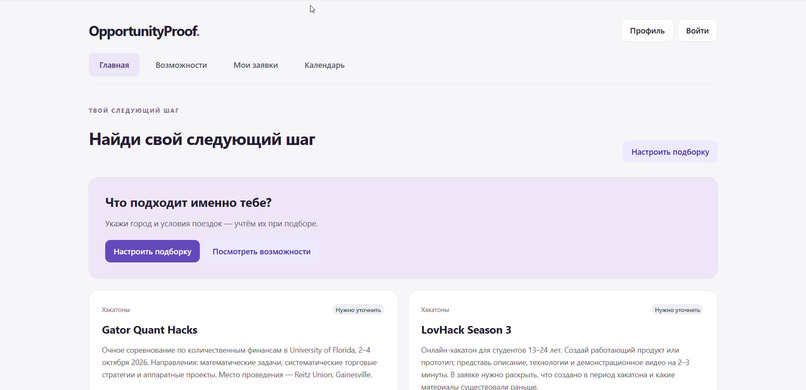Click the OpportunityProof logo
This screenshot has width=806, height=390.
point(144,31)
